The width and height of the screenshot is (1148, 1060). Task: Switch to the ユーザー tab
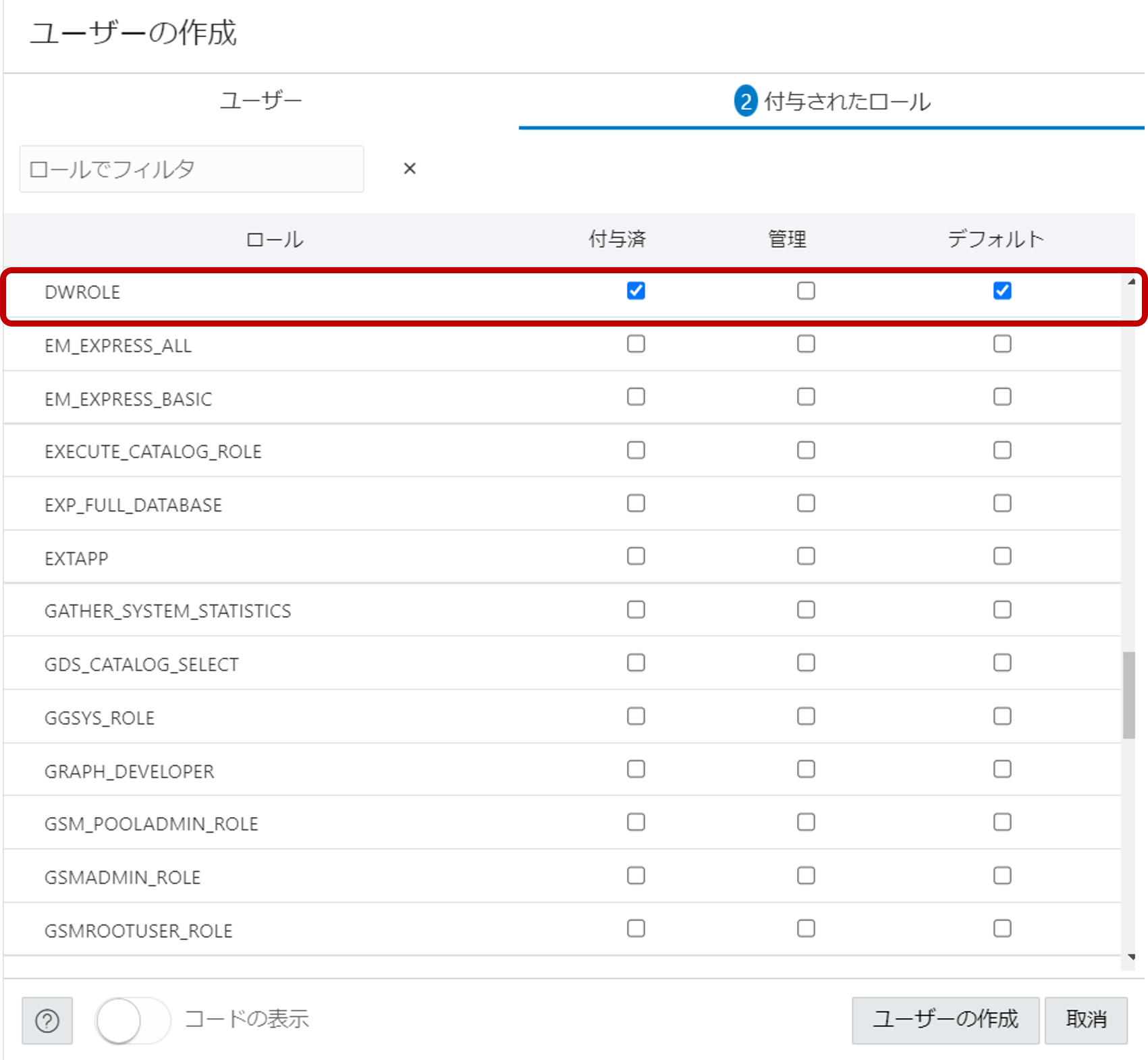[261, 100]
